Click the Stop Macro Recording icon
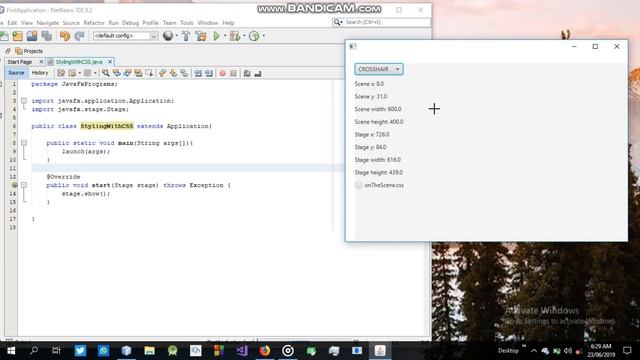640x360 pixels. click(x=233, y=73)
